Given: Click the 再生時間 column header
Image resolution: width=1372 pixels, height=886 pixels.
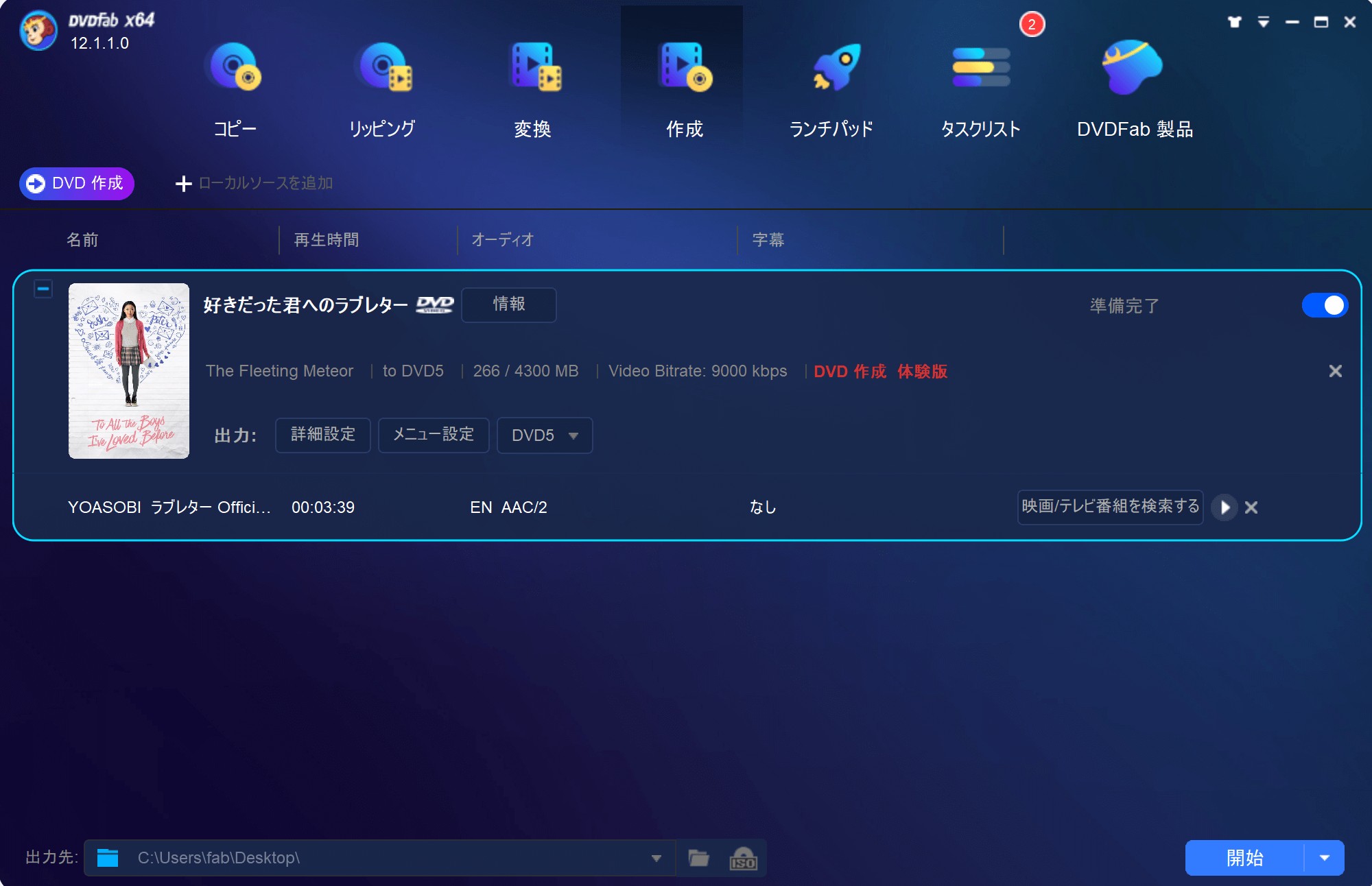Looking at the screenshot, I should [x=327, y=240].
